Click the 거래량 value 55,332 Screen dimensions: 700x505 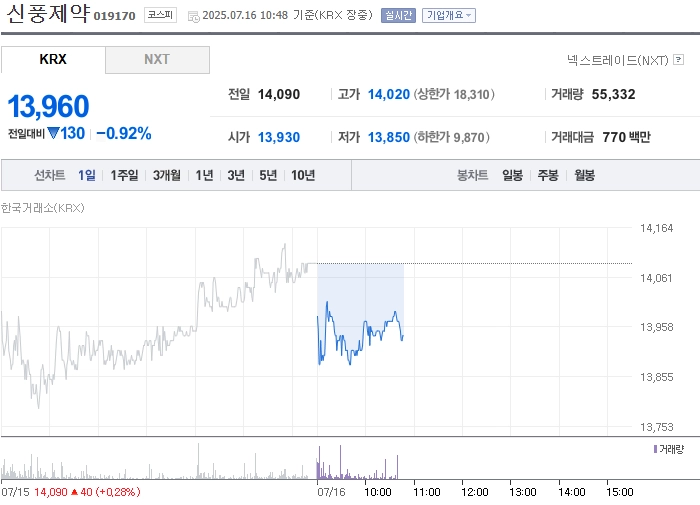613,94
